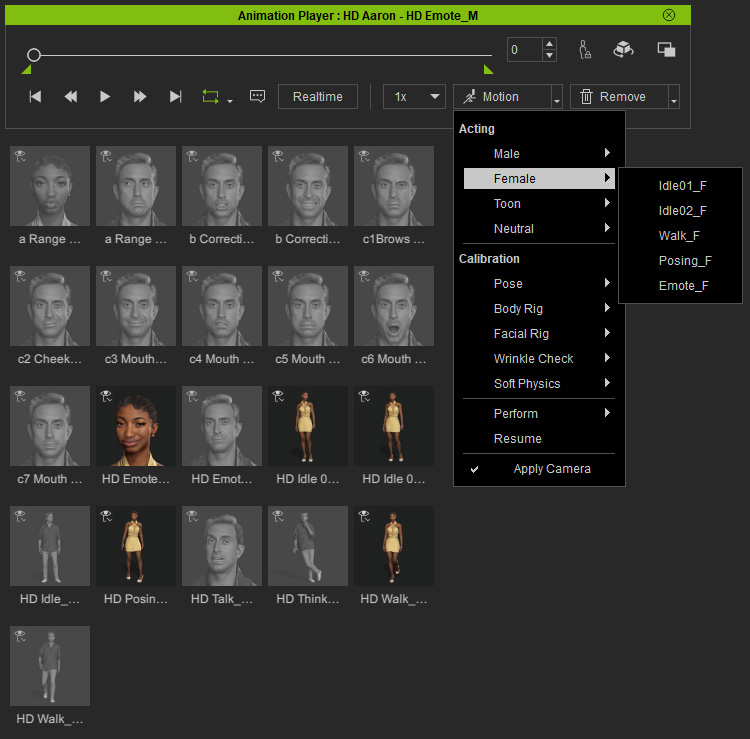Viewport: 750px width, 739px height.
Task: Click the Remove button
Action: (619, 97)
